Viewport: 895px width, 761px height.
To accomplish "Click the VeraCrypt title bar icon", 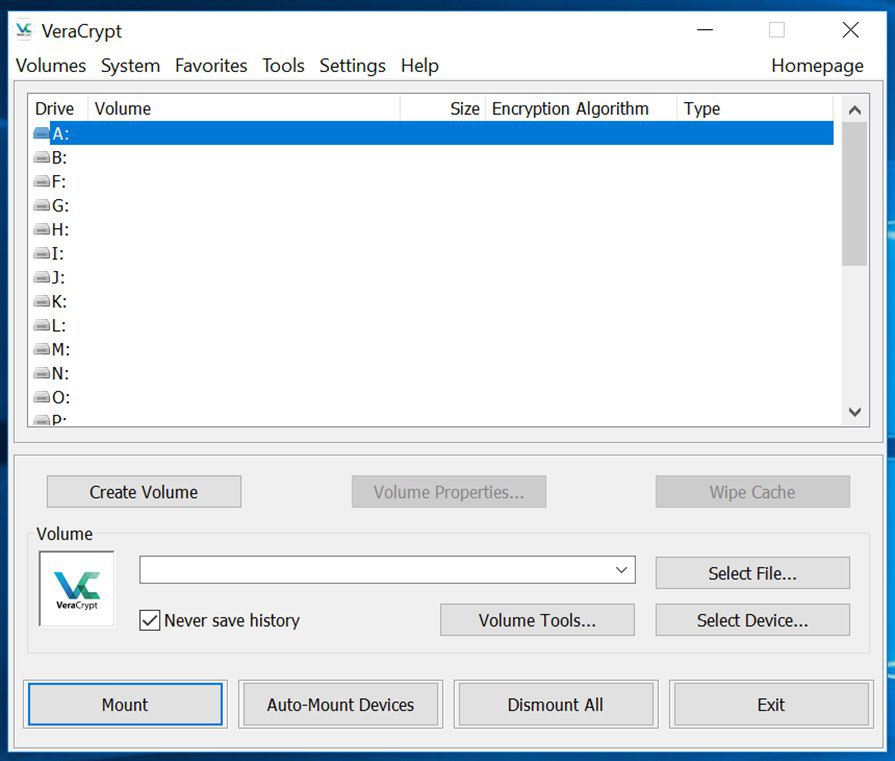I will (x=24, y=30).
